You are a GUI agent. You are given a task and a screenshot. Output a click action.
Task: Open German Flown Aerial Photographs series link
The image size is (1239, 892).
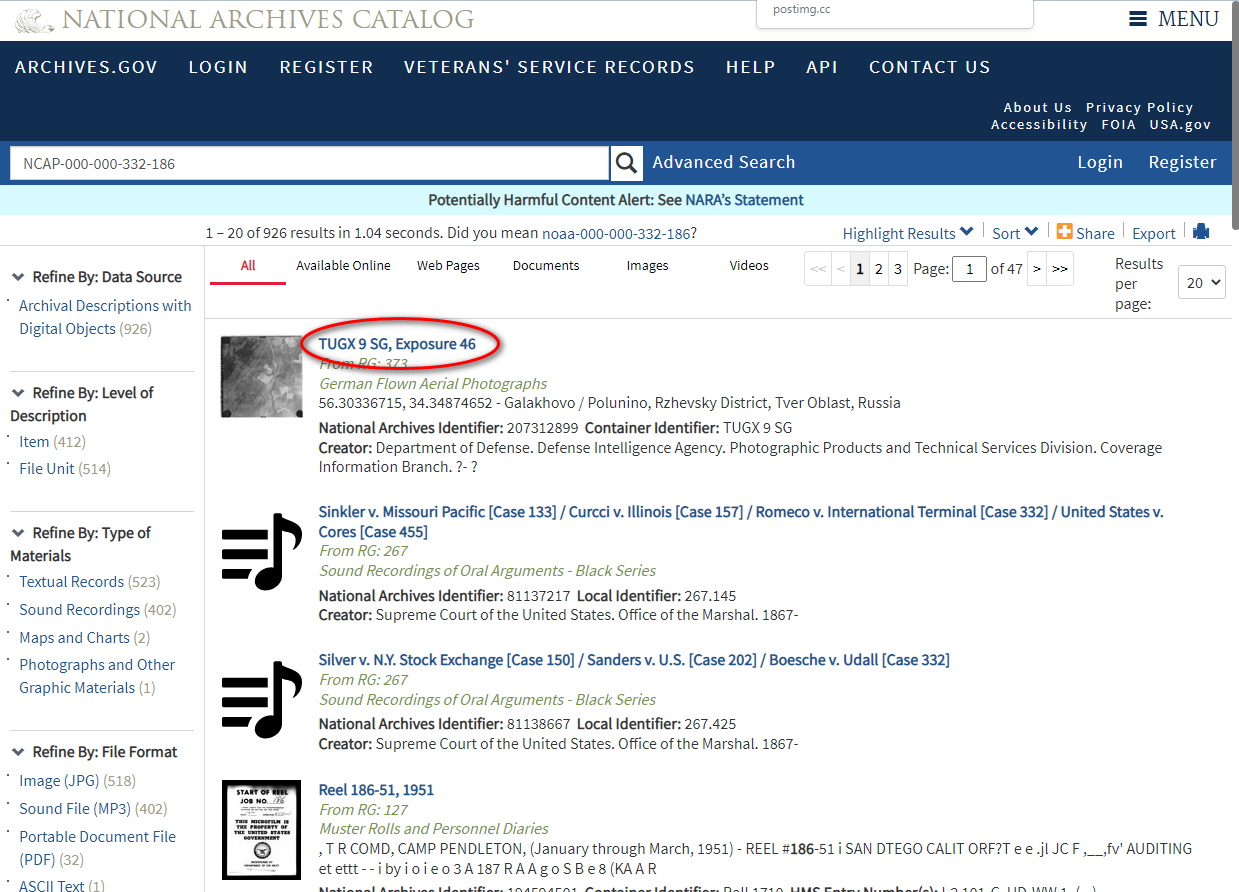pos(433,383)
